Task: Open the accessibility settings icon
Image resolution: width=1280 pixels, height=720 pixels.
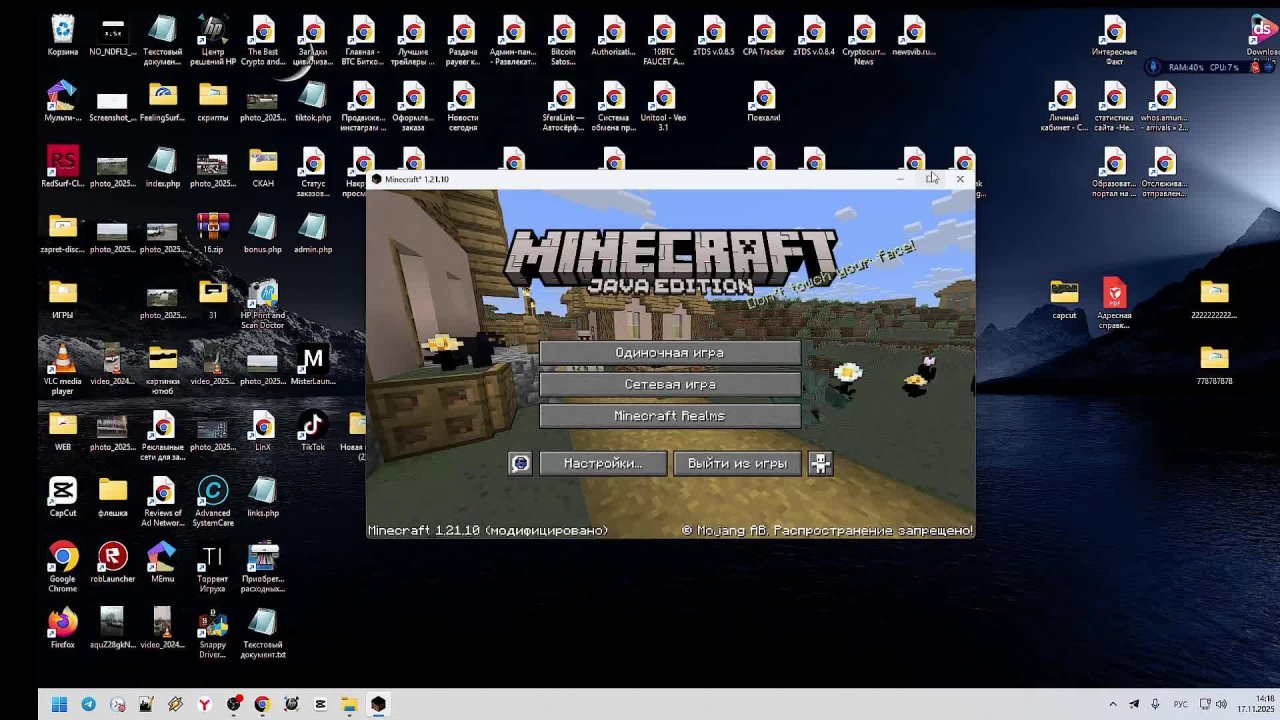Action: pyautogui.click(x=820, y=464)
